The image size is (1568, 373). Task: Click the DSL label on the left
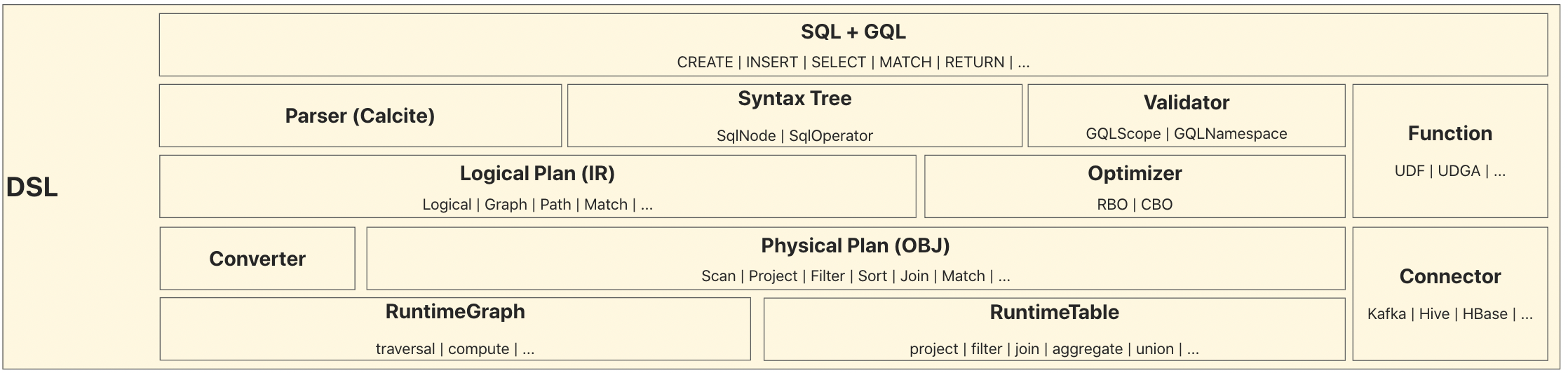tap(32, 188)
